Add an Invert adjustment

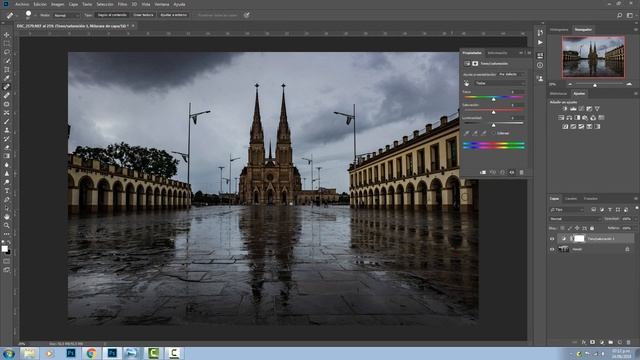coord(565,127)
